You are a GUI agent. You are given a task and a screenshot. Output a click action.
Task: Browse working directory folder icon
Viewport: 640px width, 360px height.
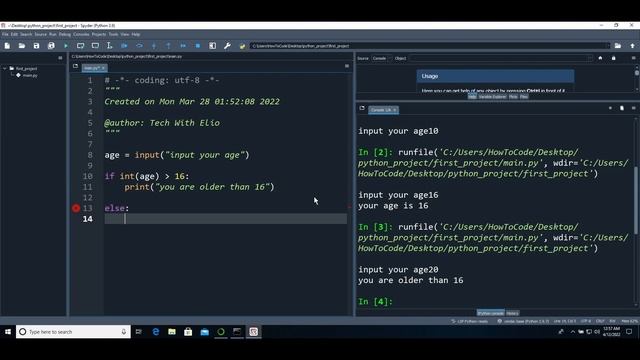(618, 46)
